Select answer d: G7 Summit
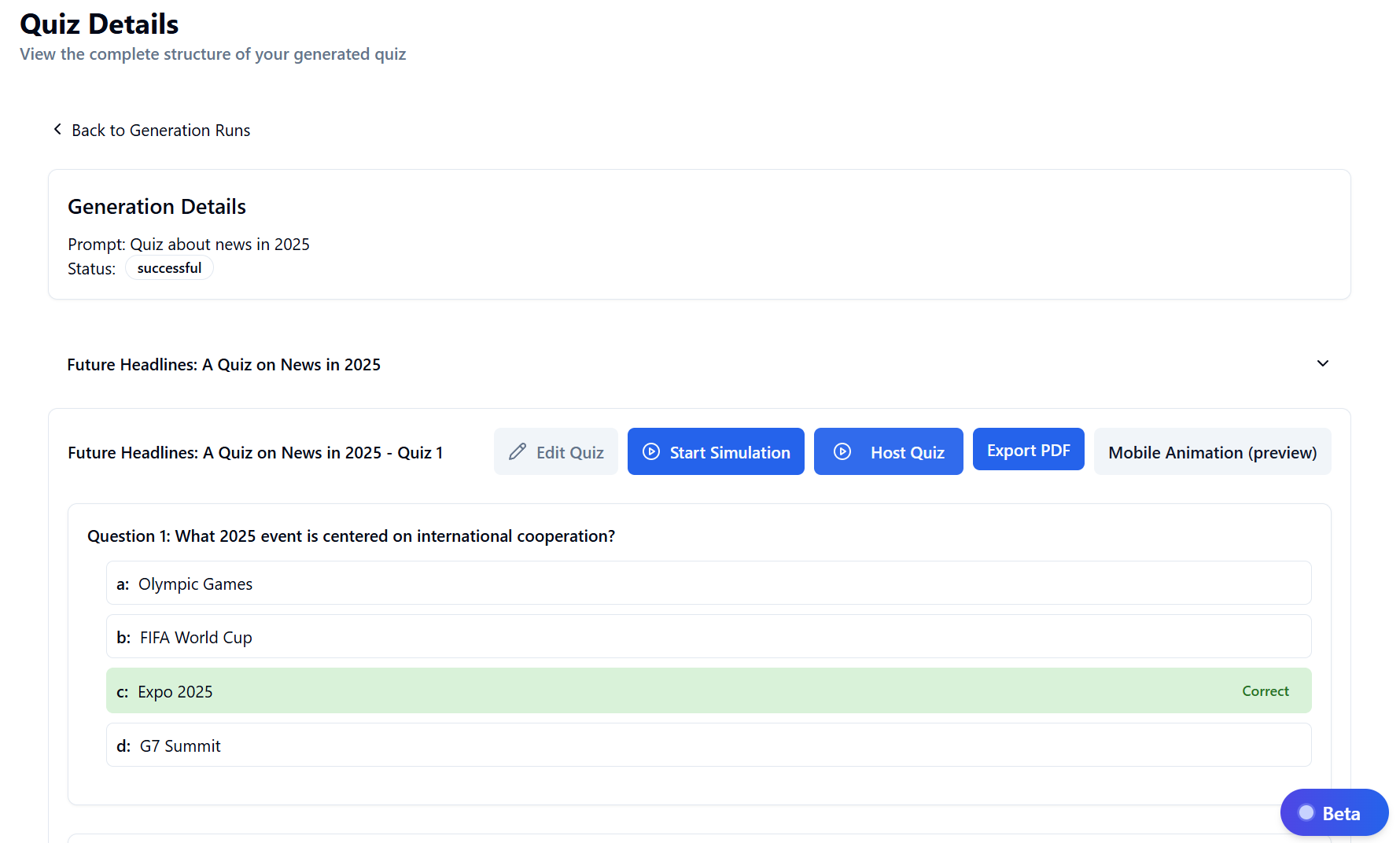Image resolution: width=1400 pixels, height=843 pixels. pyautogui.click(x=709, y=745)
